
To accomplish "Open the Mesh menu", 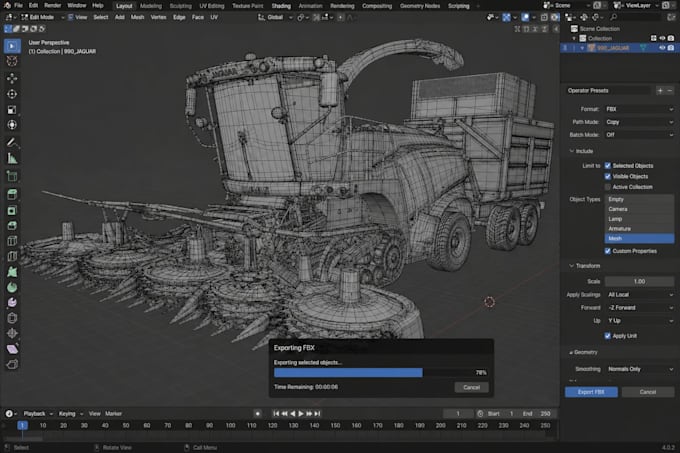I will pos(137,17).
